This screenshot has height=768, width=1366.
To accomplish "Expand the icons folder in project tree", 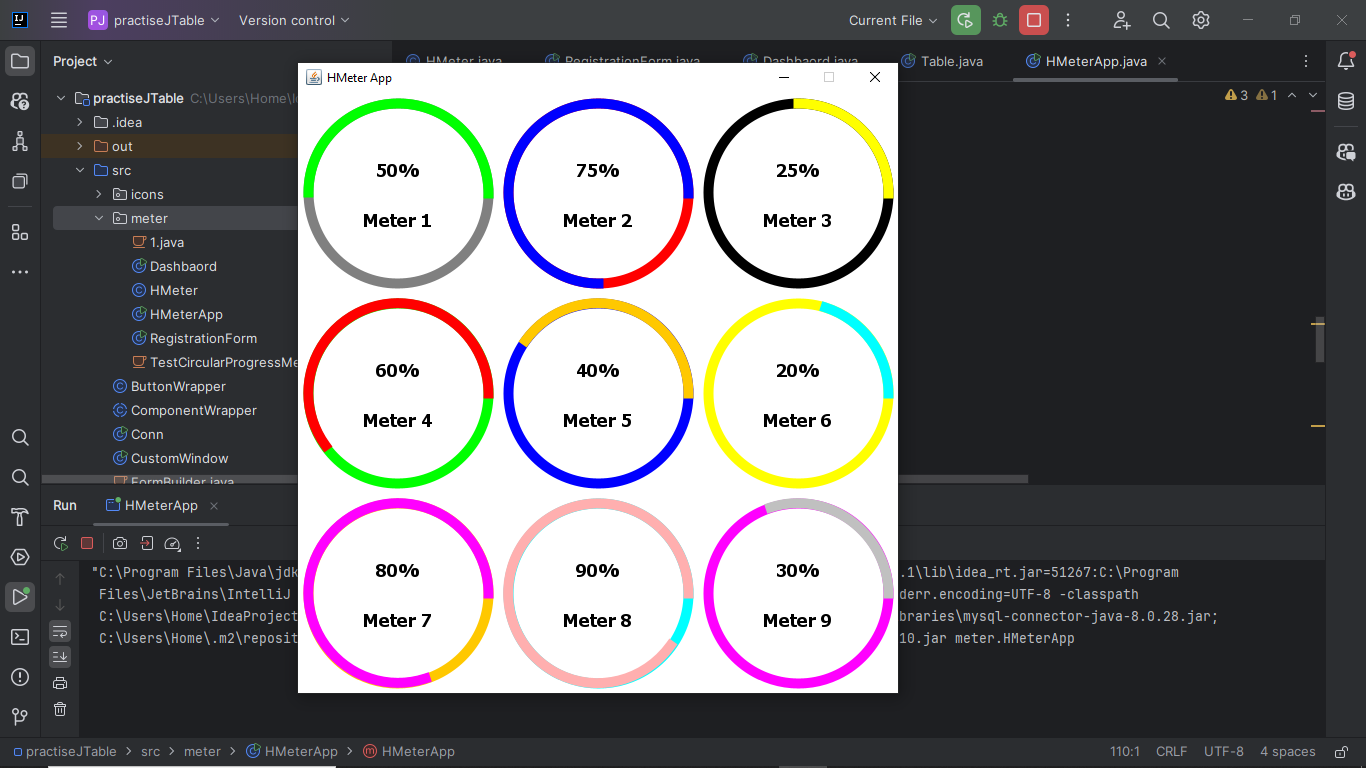I will 99,194.
